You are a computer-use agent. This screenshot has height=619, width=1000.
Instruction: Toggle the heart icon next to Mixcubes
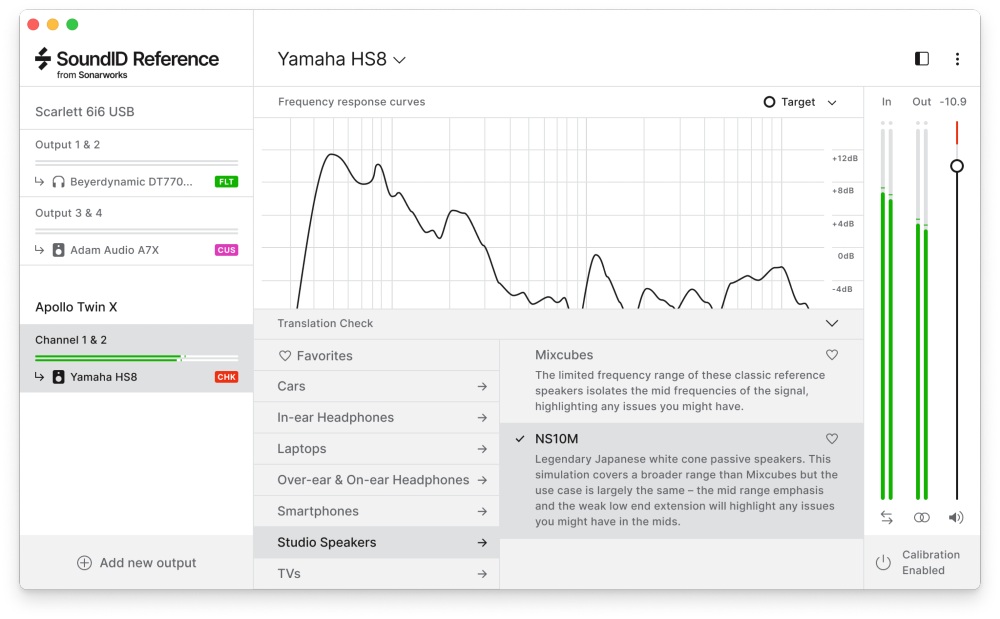(x=831, y=354)
